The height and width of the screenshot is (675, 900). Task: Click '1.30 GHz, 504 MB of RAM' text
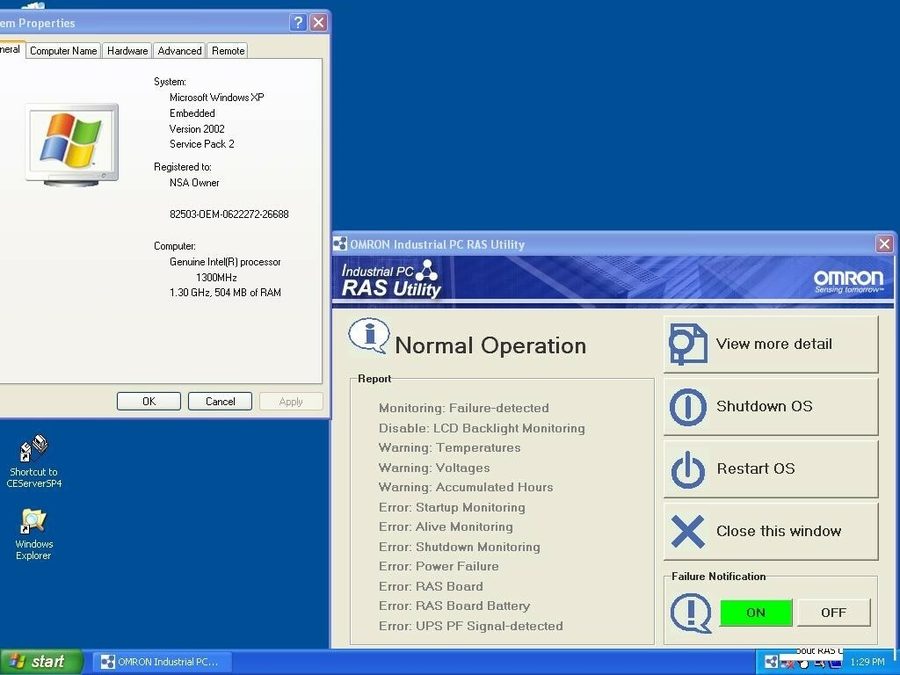pos(225,292)
